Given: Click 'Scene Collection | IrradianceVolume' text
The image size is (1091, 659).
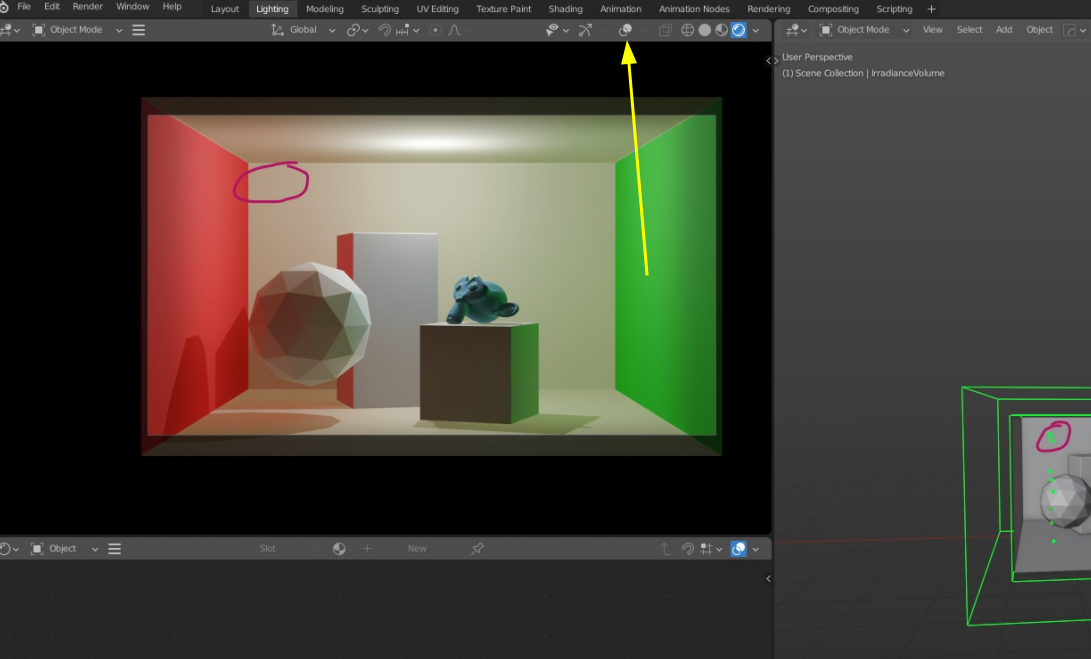Looking at the screenshot, I should [870, 73].
